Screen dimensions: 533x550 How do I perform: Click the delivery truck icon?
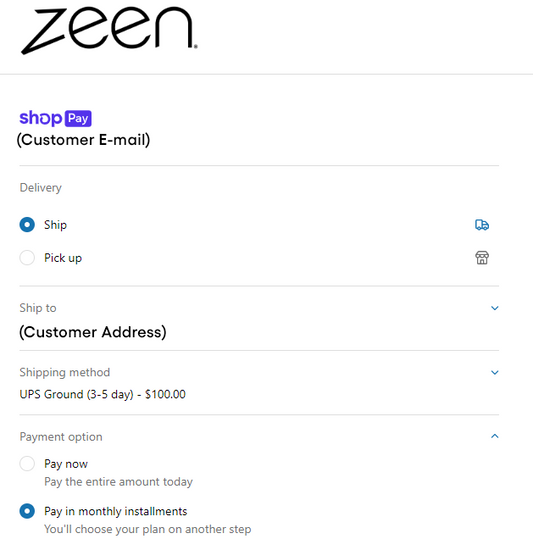pyautogui.click(x=482, y=225)
